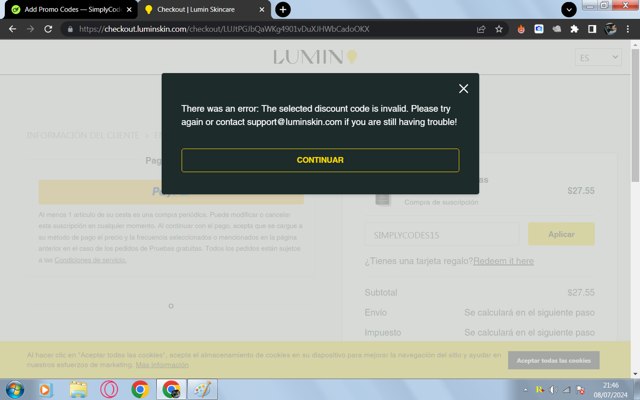
Task: Open the first Chrome taskbar icon
Action: (140, 389)
